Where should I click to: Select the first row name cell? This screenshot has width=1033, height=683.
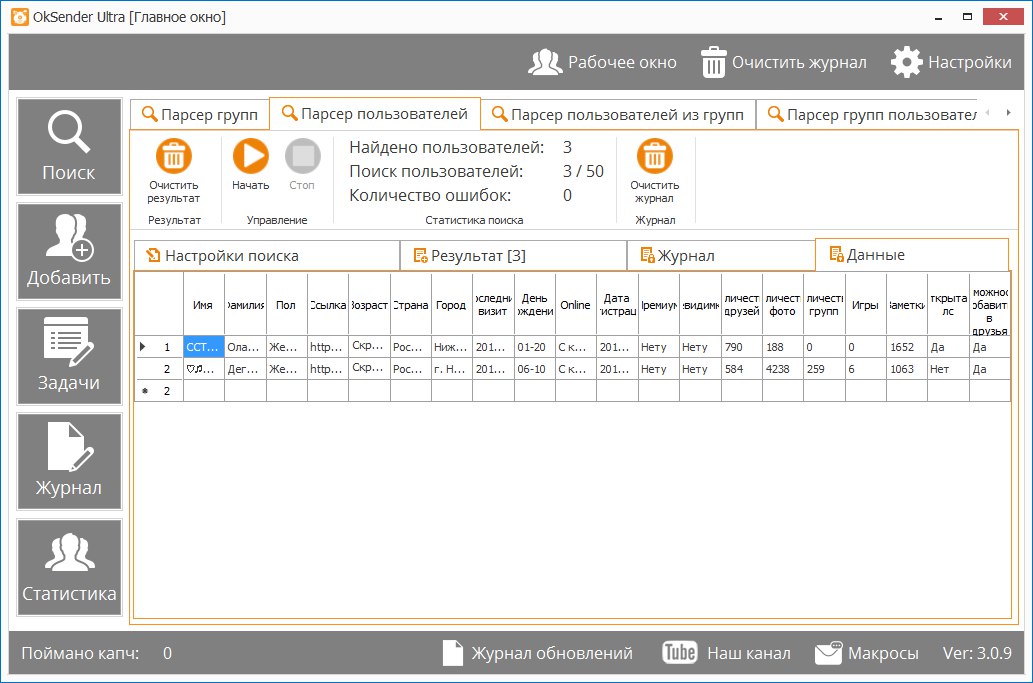(203, 347)
